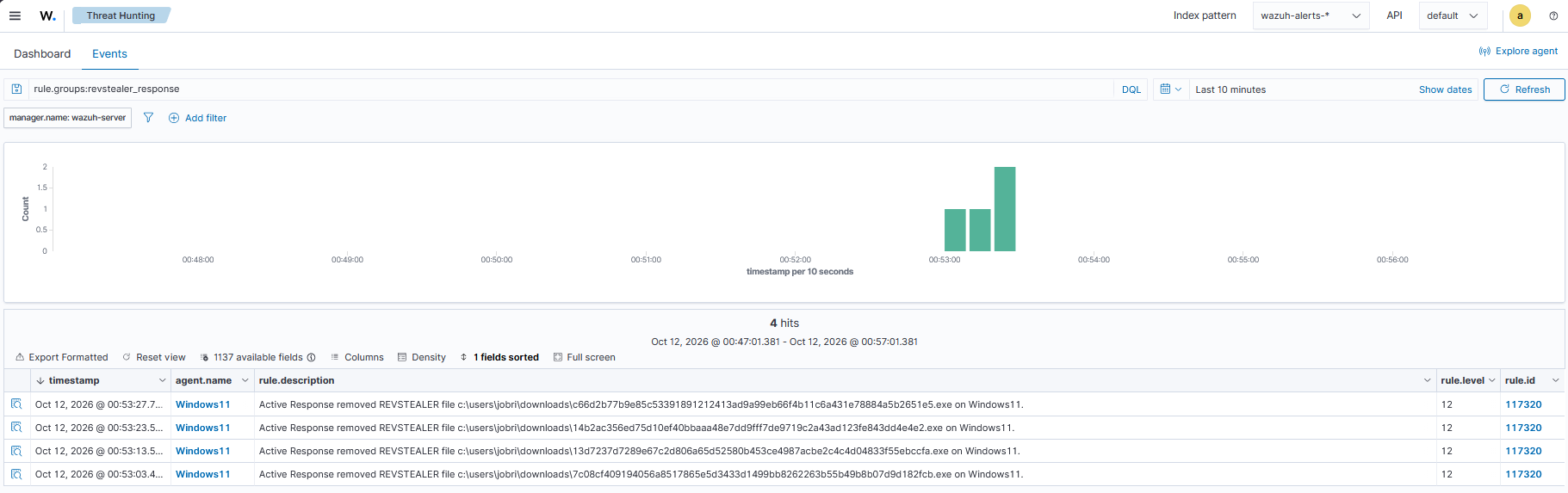Click the middle histogram bar
Image resolution: width=1568 pixels, height=493 pixels.
[980, 230]
